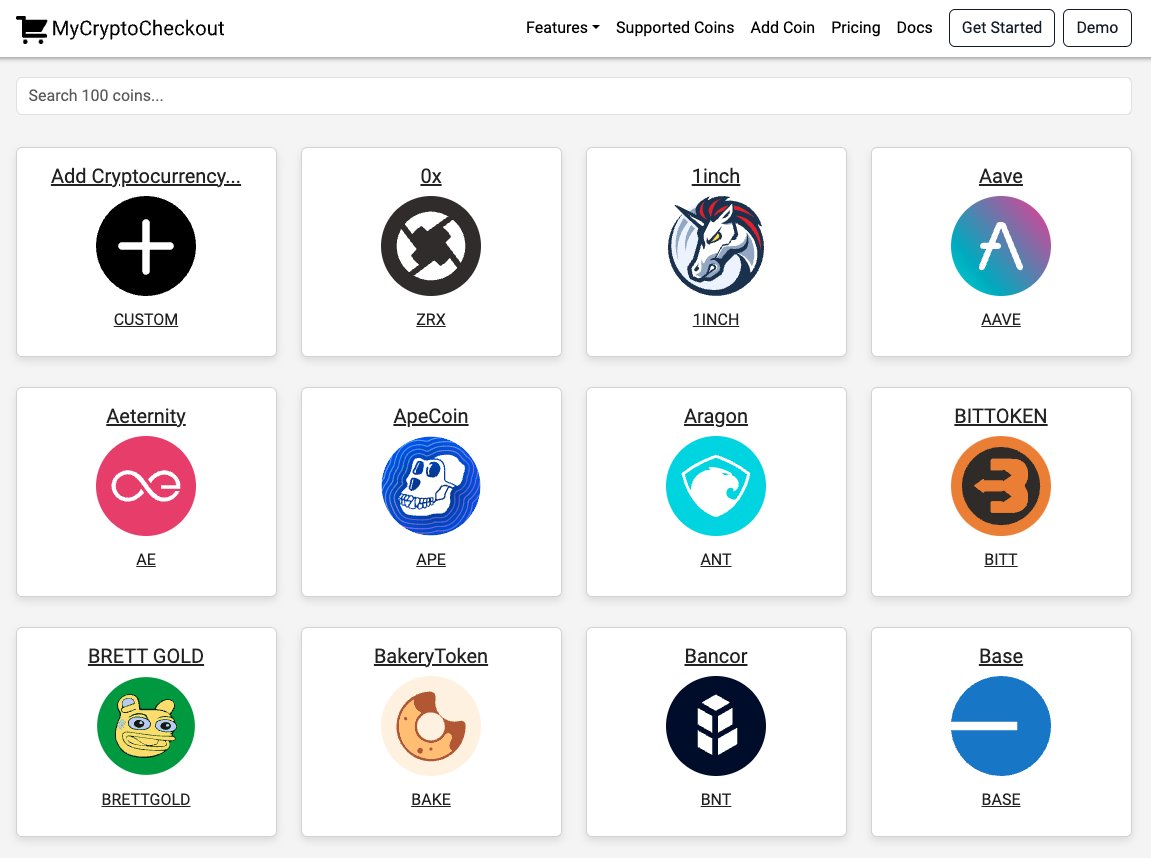Image resolution: width=1151 pixels, height=858 pixels.
Task: Select the orange BITTOKEN logo icon
Action: point(1001,486)
